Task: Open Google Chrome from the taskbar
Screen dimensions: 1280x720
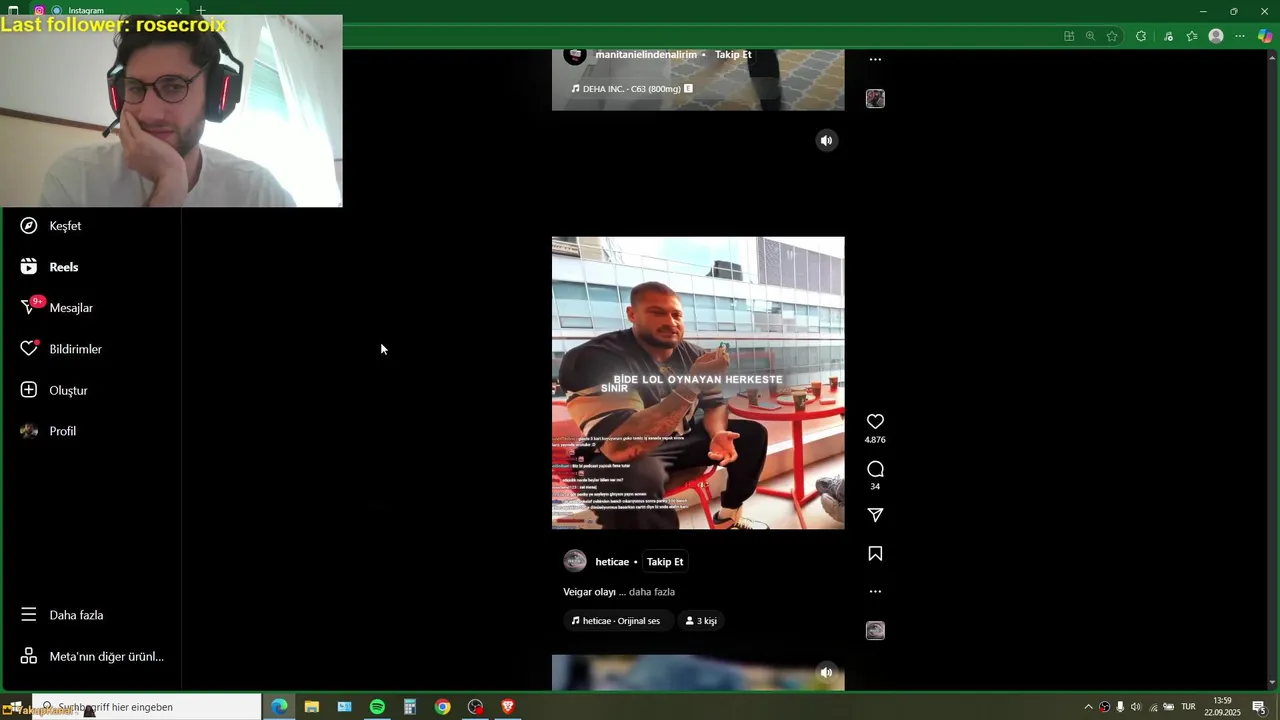Action: pos(442,707)
